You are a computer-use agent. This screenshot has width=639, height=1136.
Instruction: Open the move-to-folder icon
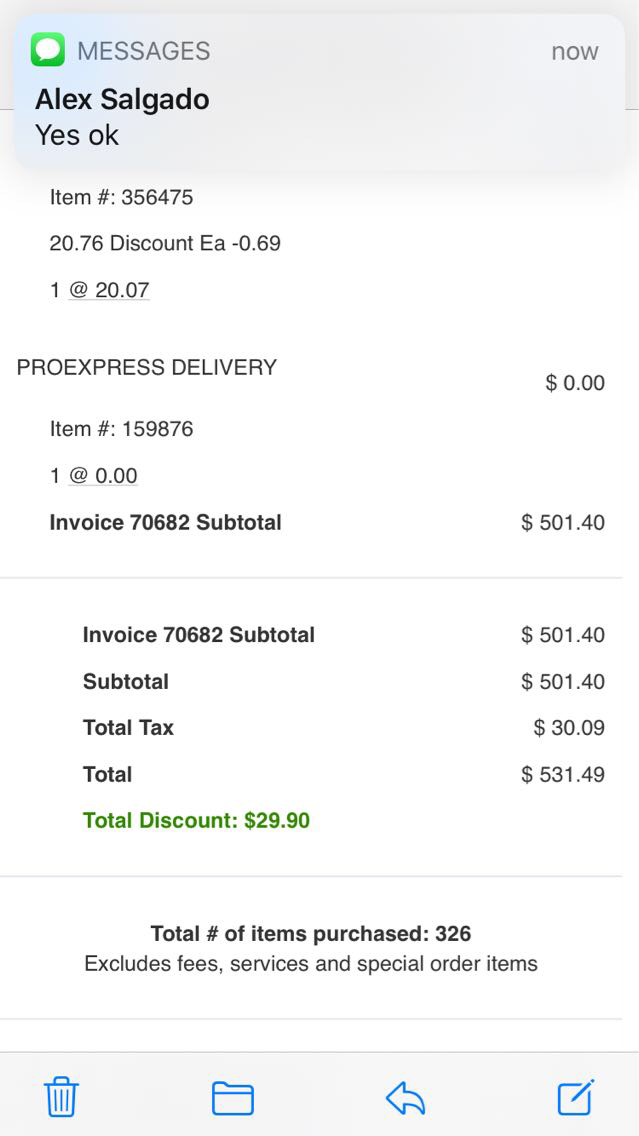coord(233,1098)
